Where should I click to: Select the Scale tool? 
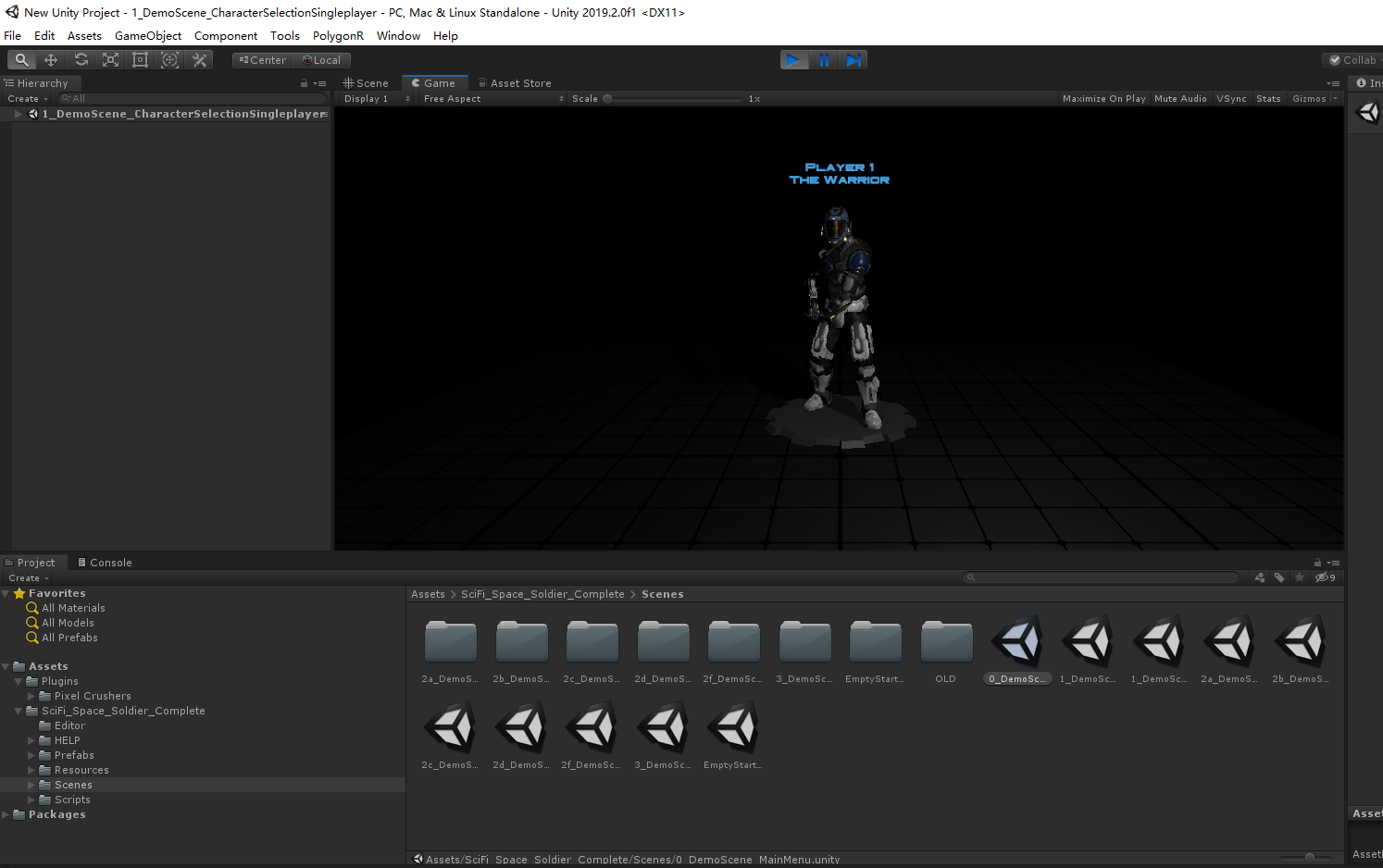(x=110, y=59)
